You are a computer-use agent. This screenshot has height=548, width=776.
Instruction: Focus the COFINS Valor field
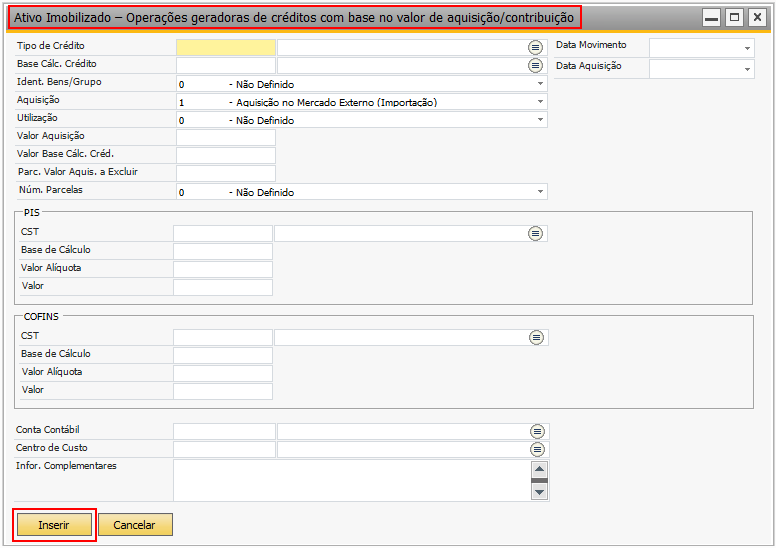(x=223, y=391)
